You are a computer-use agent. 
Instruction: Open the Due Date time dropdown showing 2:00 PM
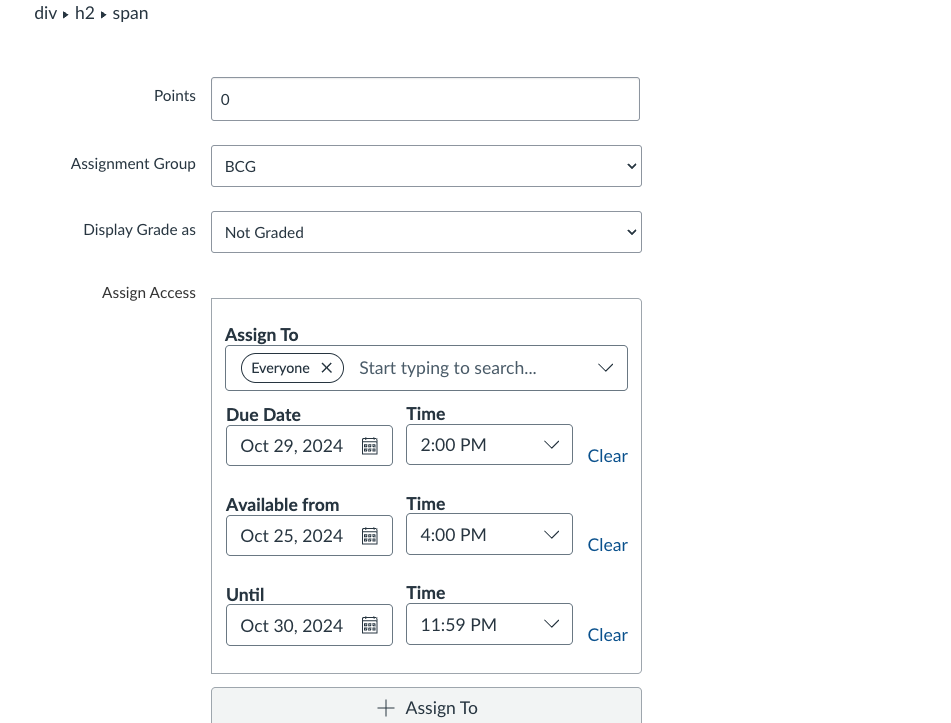pyautogui.click(x=489, y=445)
